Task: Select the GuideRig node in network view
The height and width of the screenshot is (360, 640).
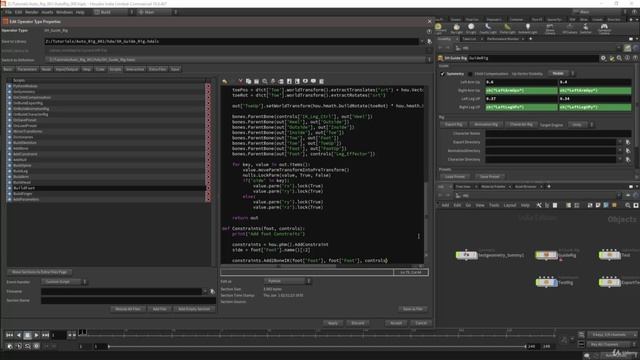Action: [546, 255]
